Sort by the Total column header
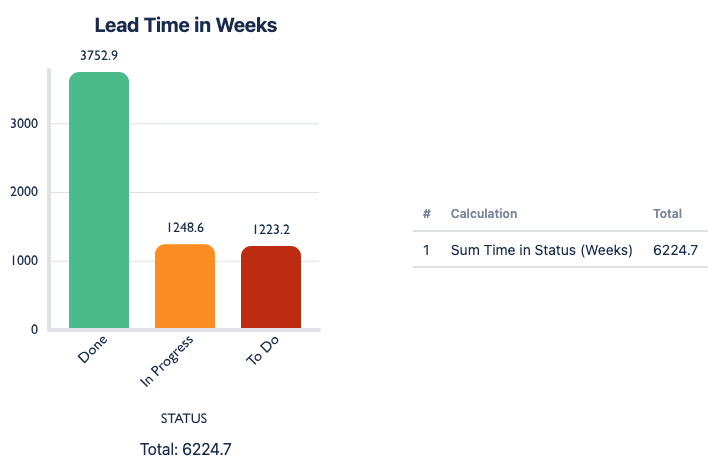Image resolution: width=726 pixels, height=474 pixels. tap(667, 214)
